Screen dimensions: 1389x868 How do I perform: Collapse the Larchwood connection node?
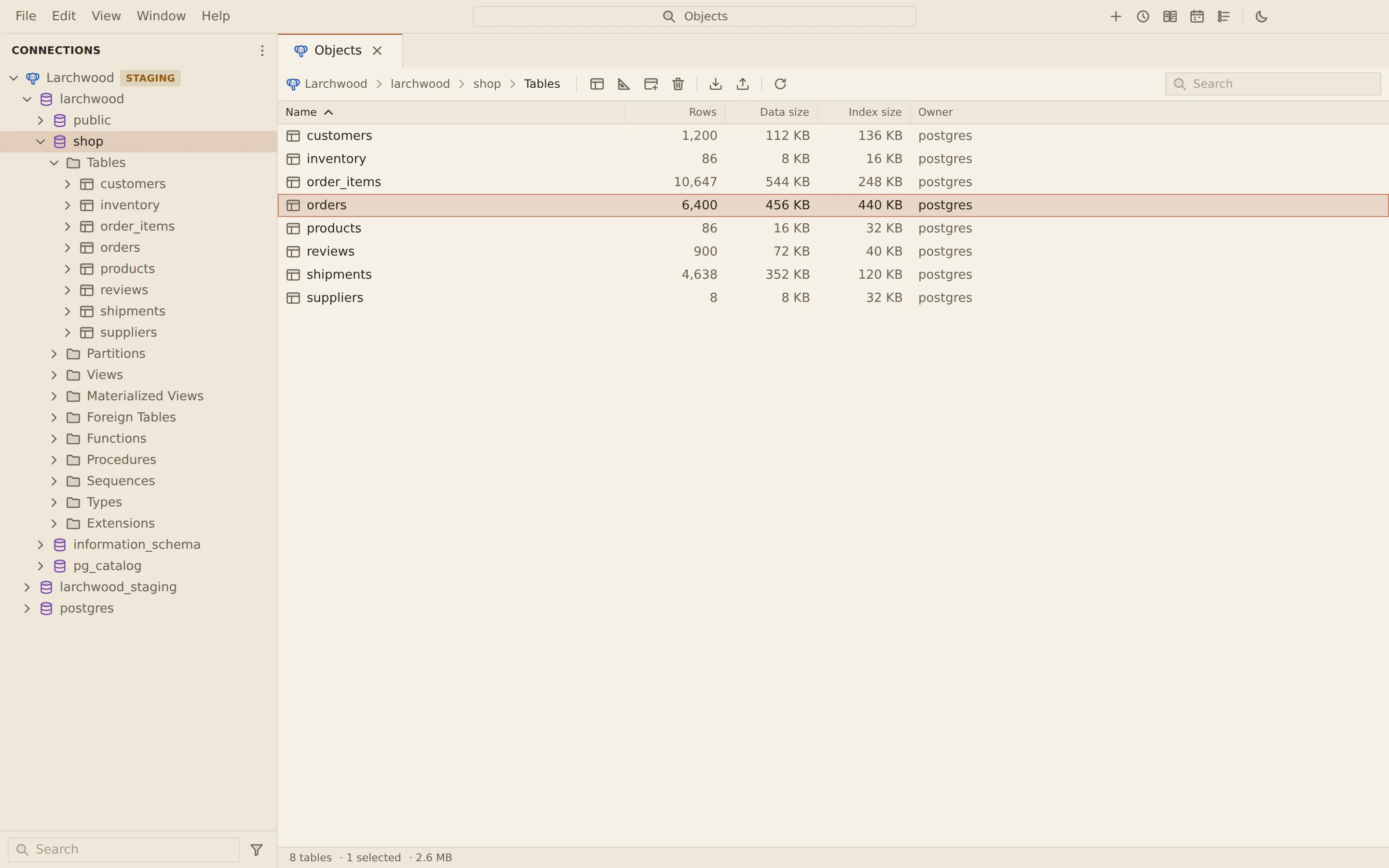coord(13,78)
